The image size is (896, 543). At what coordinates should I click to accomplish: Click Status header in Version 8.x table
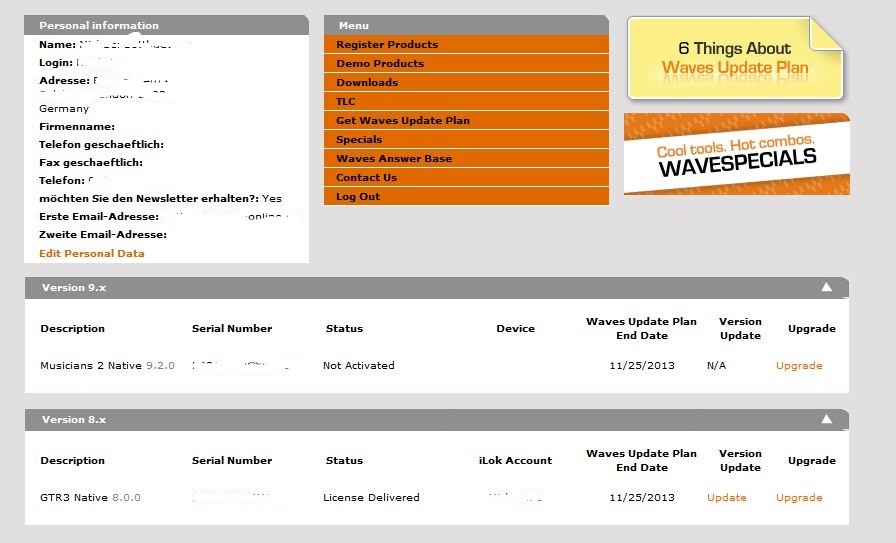click(344, 461)
